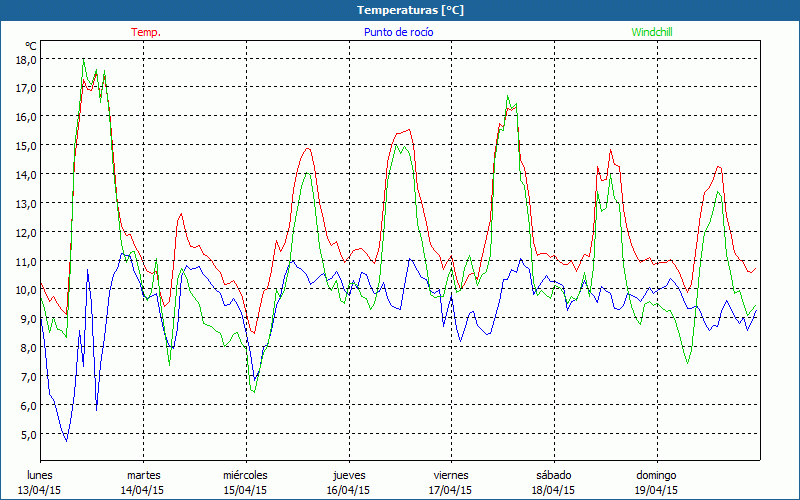The image size is (800, 500).
Task: Click the 16/04/15 date label
Action: pos(348,490)
